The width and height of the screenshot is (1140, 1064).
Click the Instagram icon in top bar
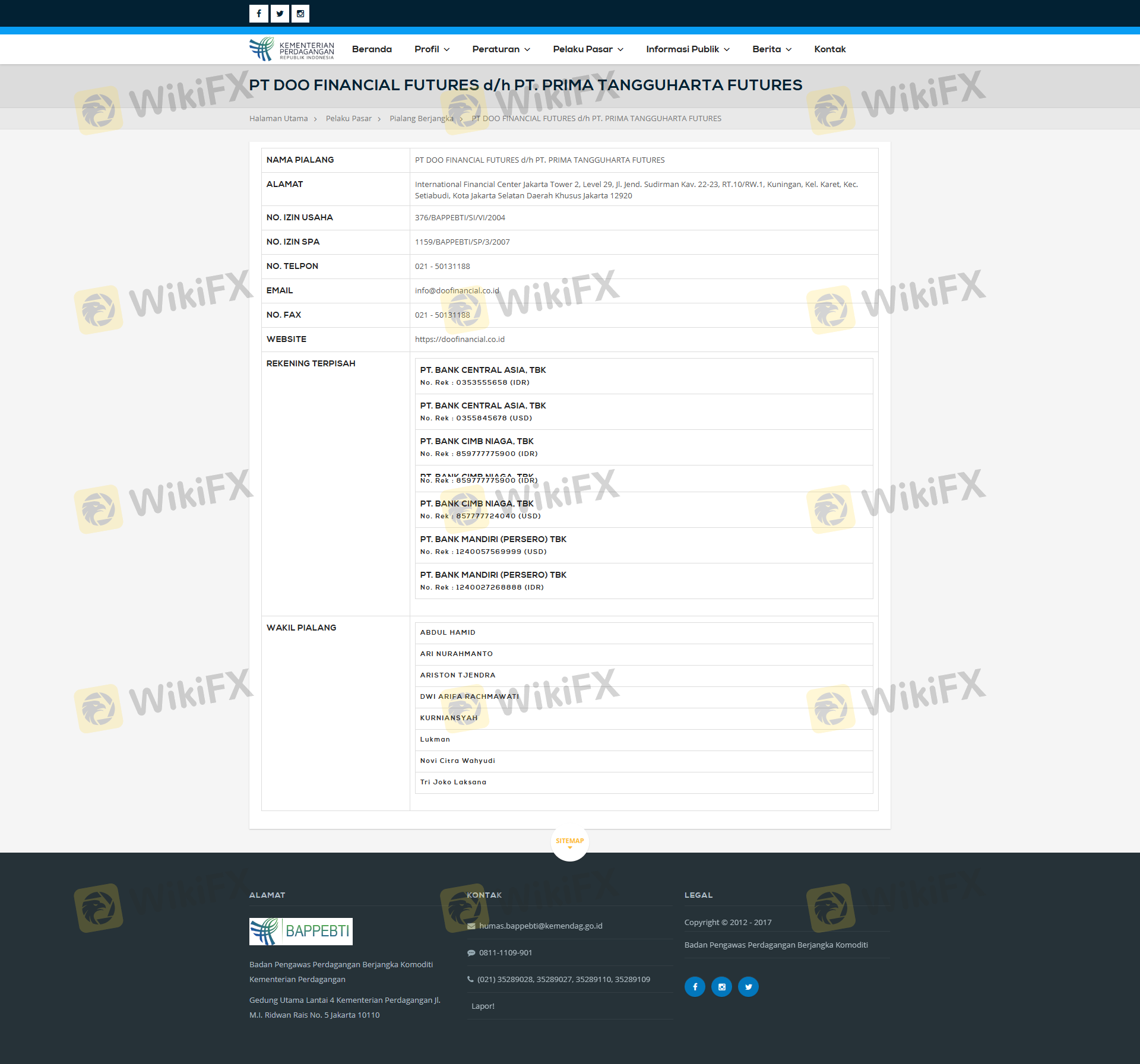300,14
